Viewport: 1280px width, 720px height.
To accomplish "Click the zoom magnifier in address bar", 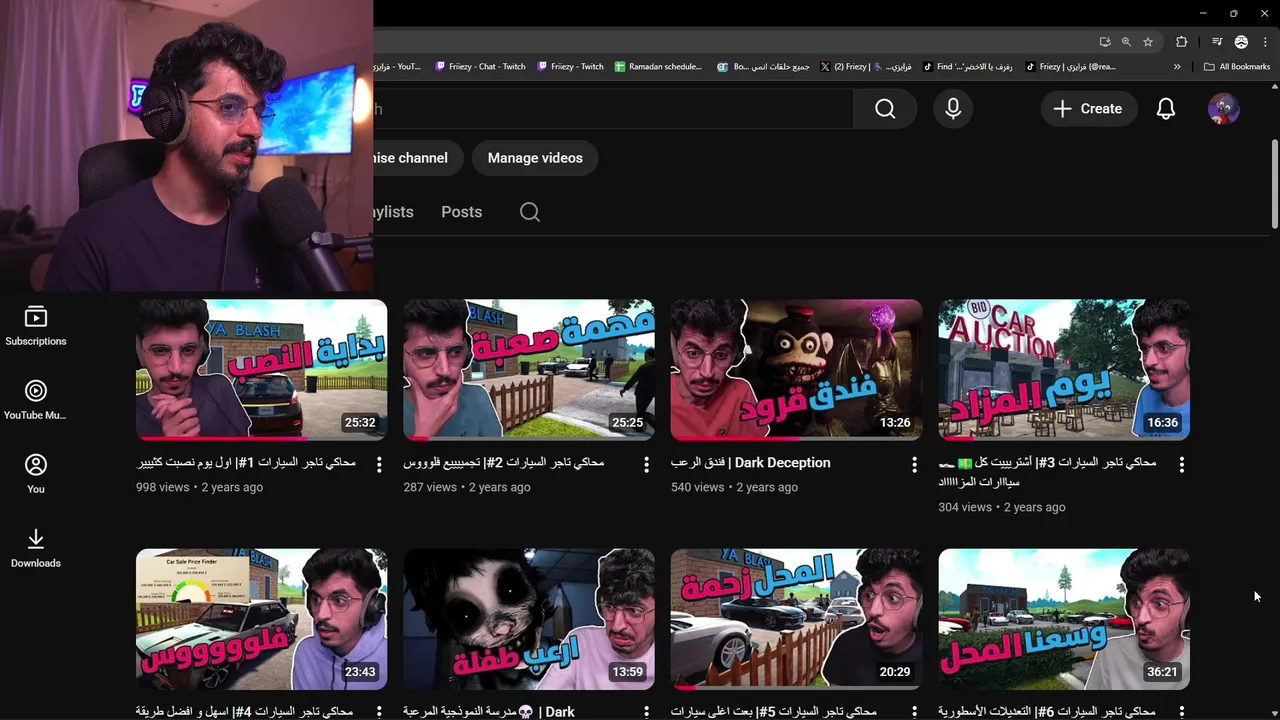I will click(x=1126, y=42).
